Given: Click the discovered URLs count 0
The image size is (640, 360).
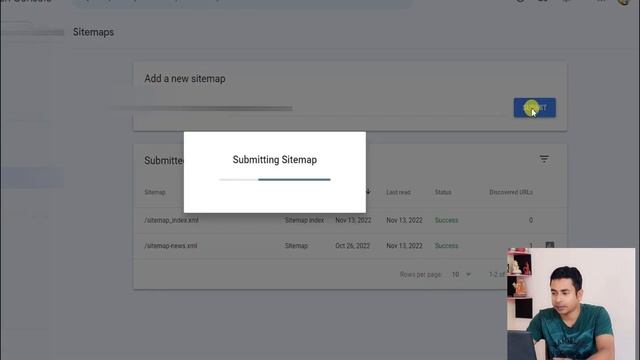Looking at the screenshot, I should [x=531, y=220].
